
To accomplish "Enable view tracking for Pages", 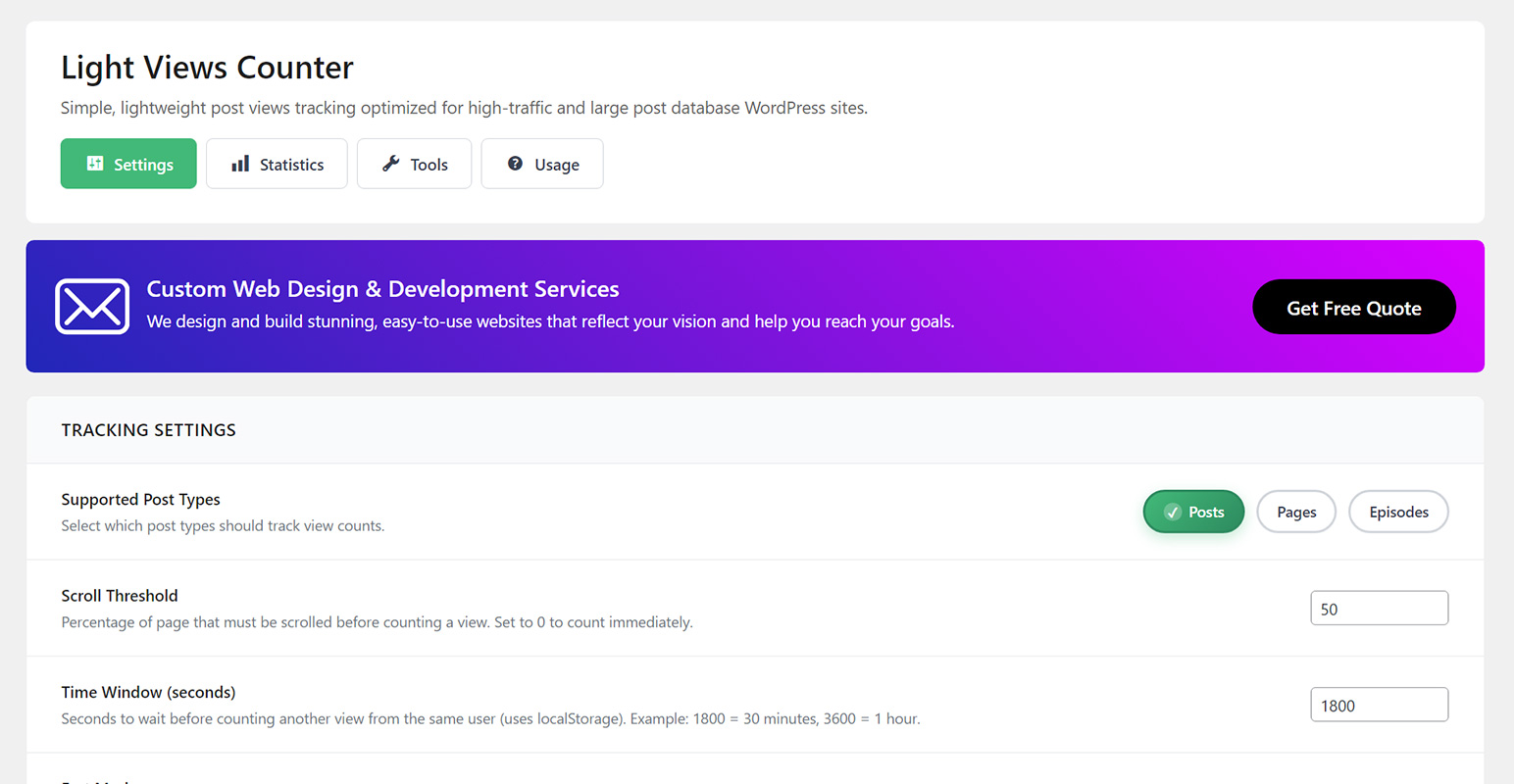I will (x=1295, y=512).
